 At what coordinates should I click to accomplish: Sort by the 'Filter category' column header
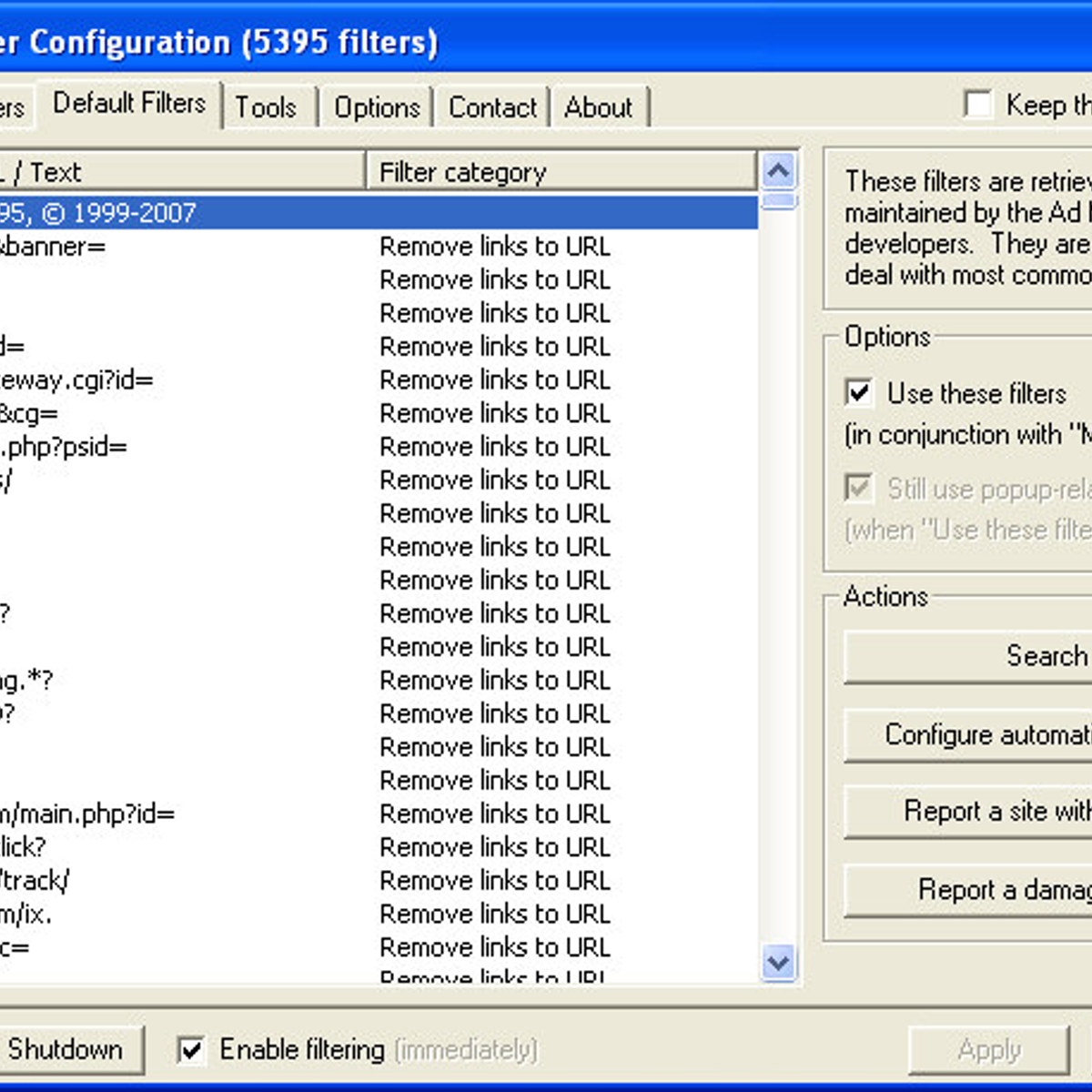(x=560, y=172)
